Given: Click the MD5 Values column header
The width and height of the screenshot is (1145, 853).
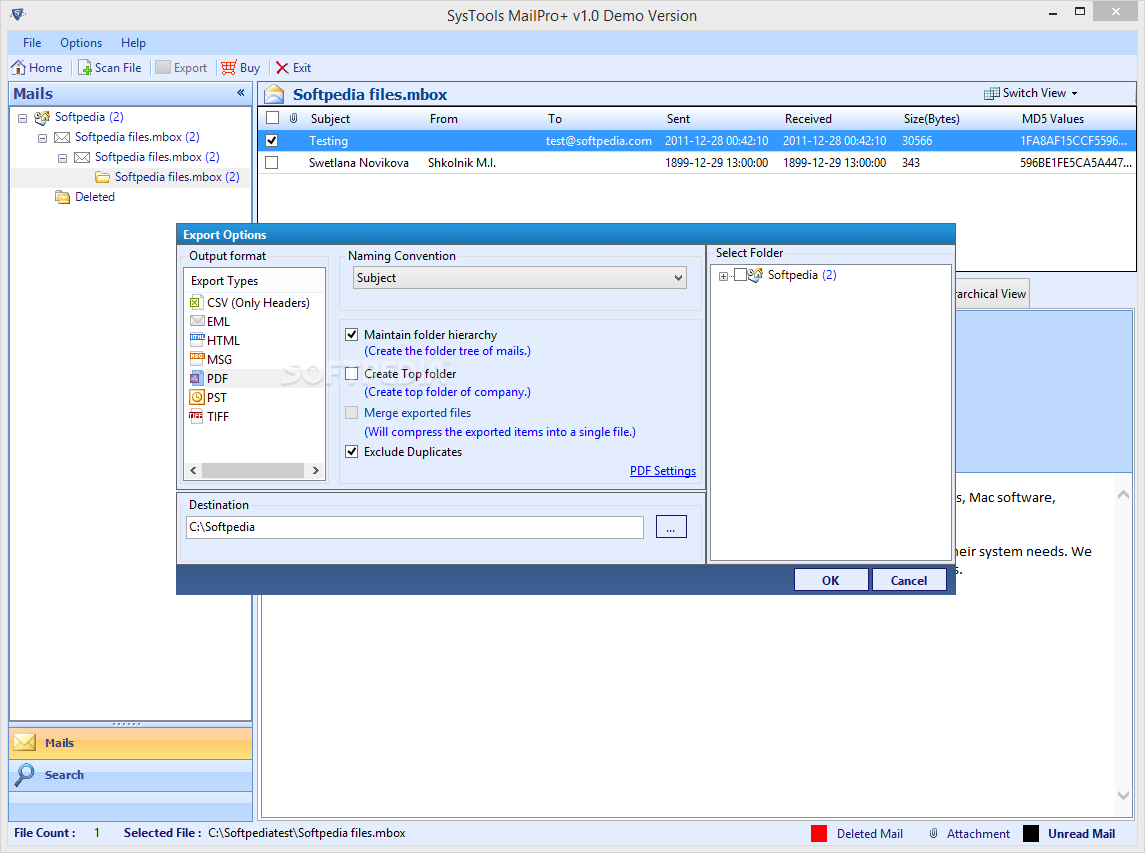Looking at the screenshot, I should click(1052, 118).
